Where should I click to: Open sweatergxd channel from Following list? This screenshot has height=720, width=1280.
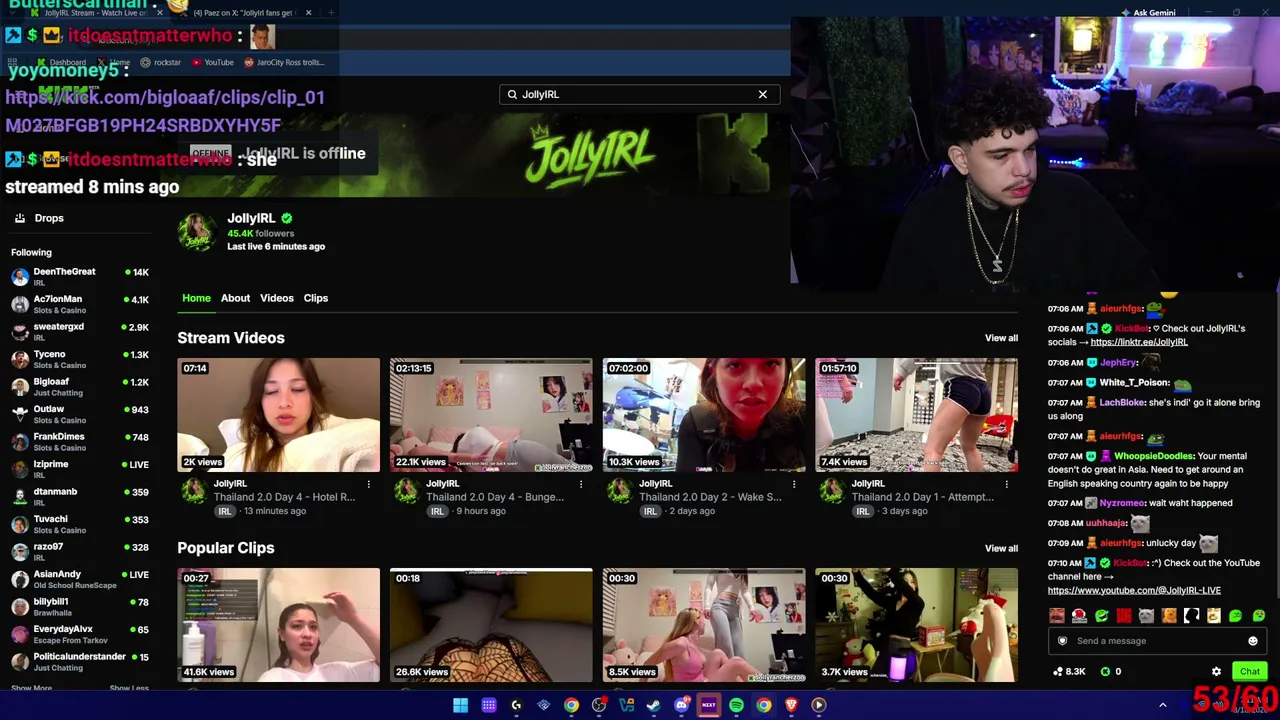coord(80,331)
